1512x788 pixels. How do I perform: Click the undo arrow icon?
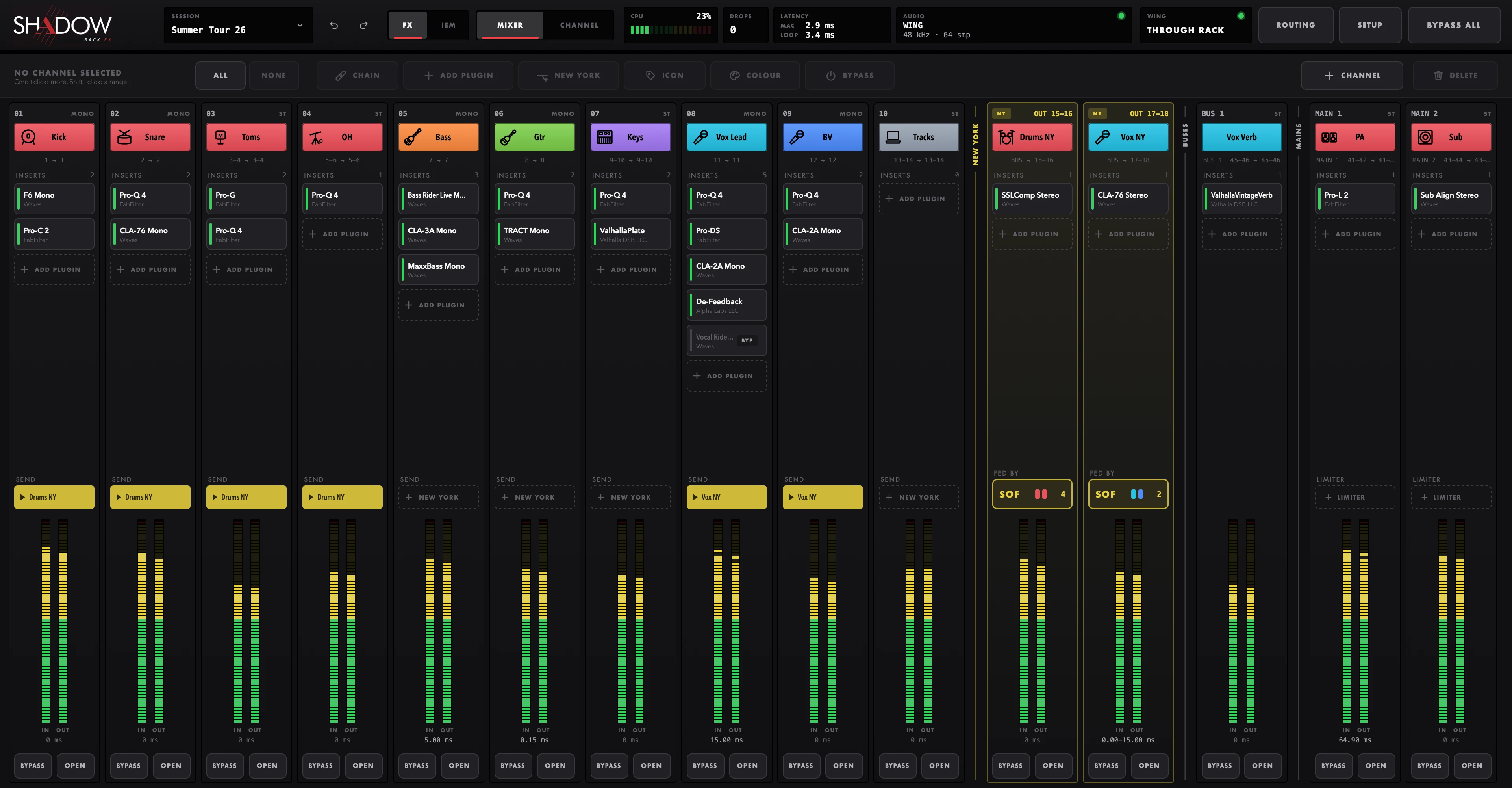(x=334, y=25)
